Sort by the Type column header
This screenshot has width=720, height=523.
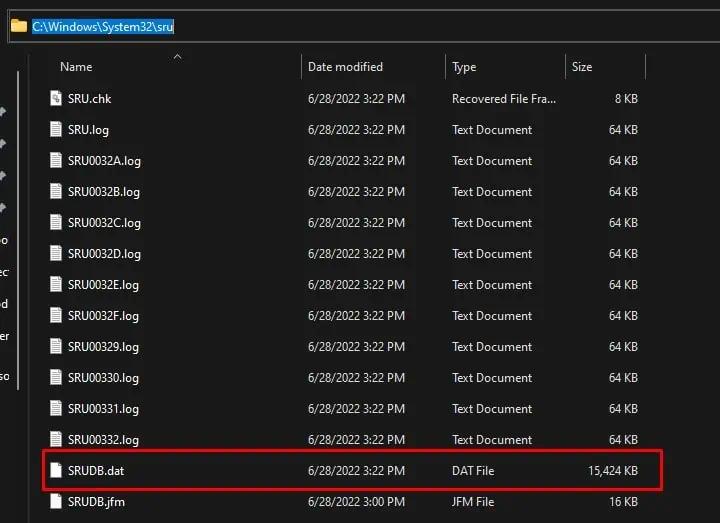pyautogui.click(x=464, y=67)
